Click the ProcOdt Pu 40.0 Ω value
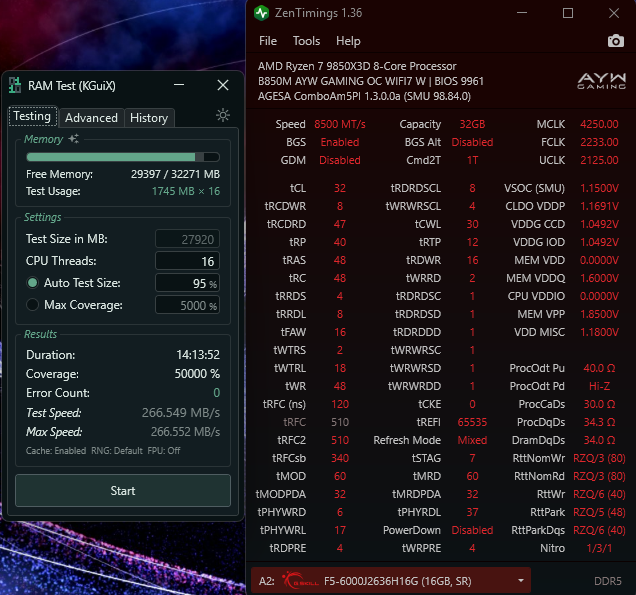Image resolution: width=636 pixels, height=595 pixels. pyautogui.click(x=599, y=368)
